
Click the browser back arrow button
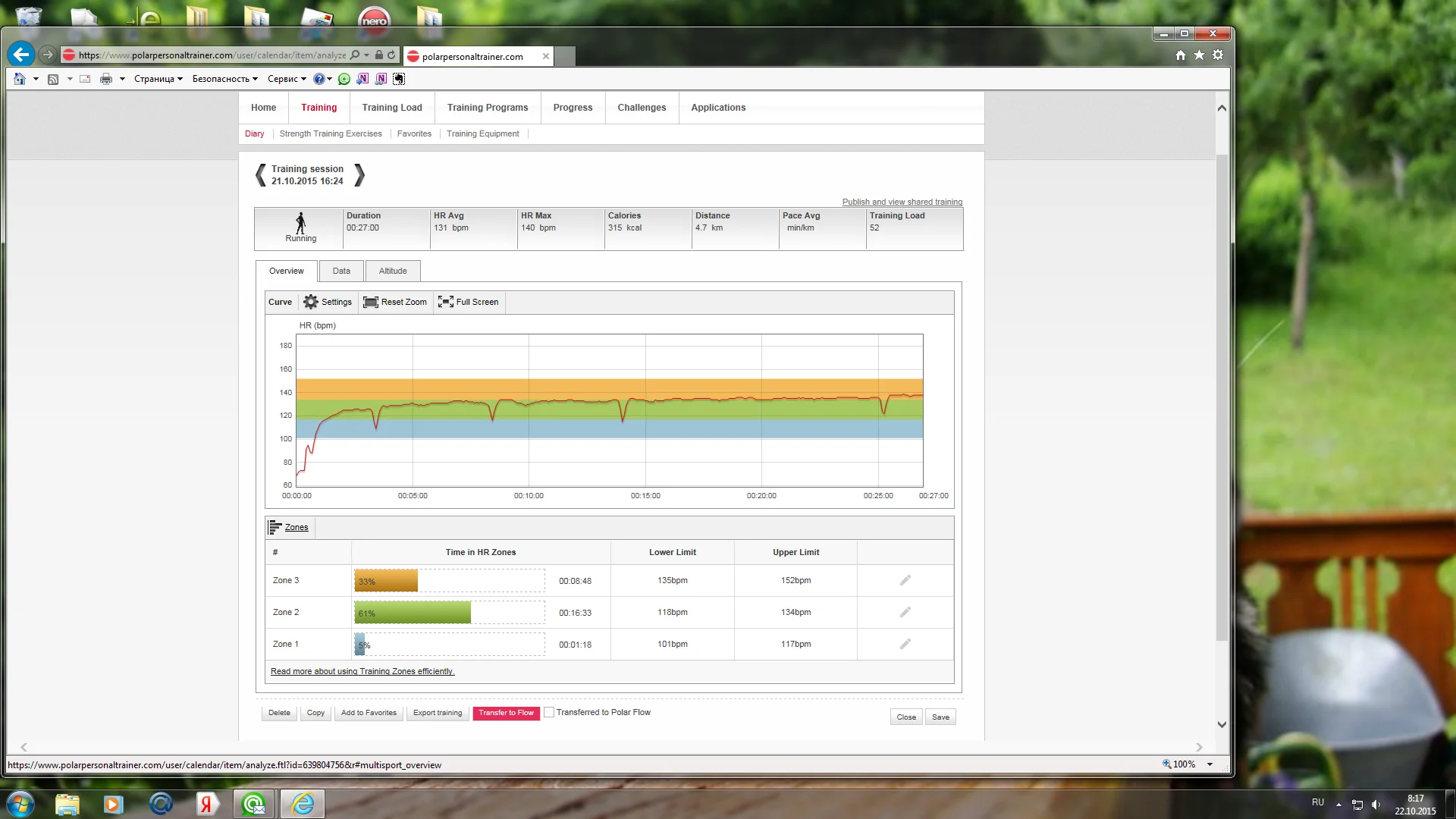tap(21, 55)
